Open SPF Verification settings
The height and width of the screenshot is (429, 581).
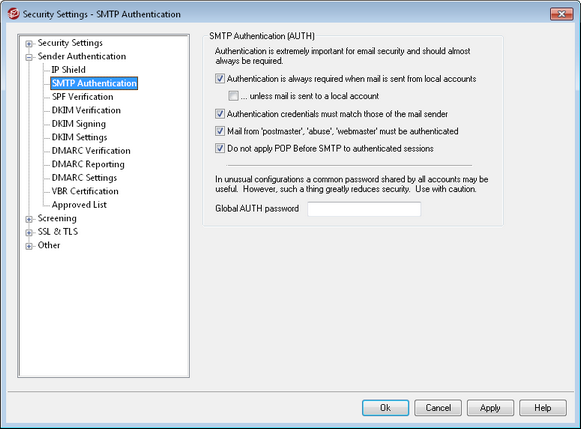click(82, 97)
